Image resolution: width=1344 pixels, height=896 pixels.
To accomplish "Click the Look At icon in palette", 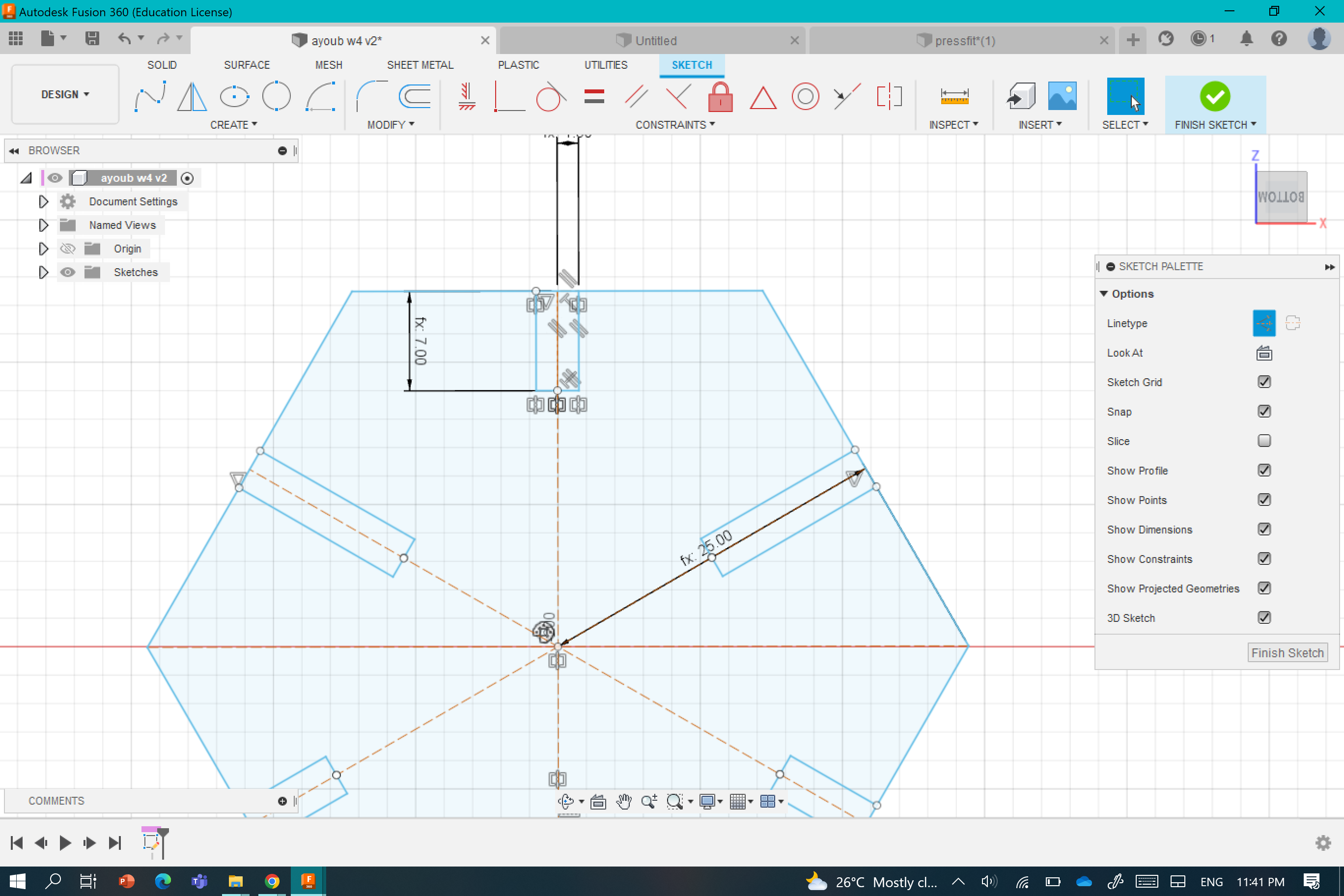I will tap(1264, 353).
